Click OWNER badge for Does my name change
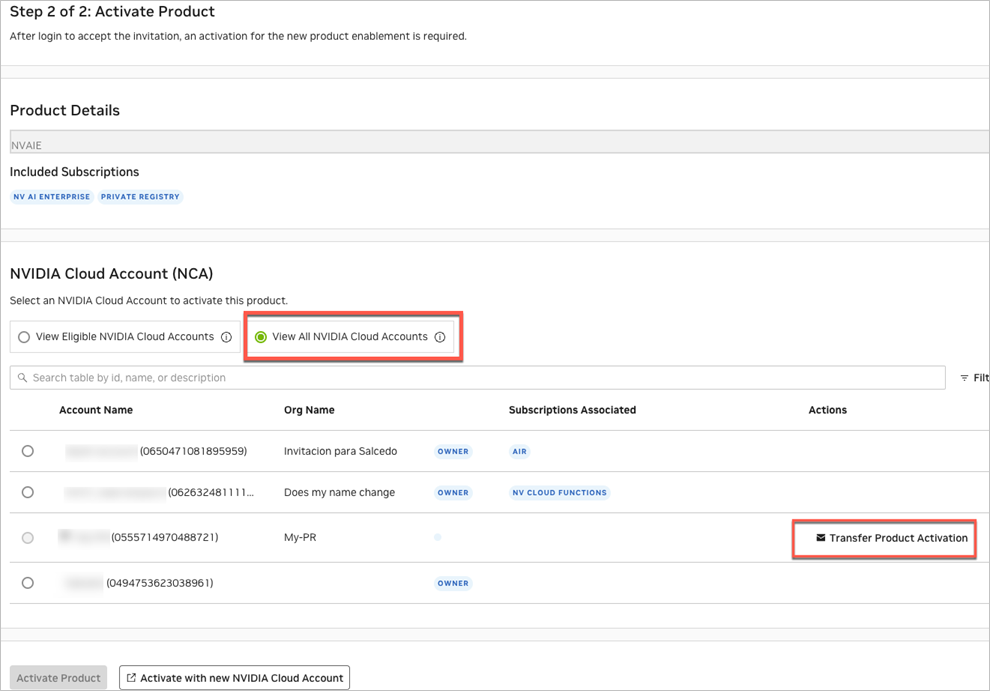Image resolution: width=990 pixels, height=691 pixels. click(453, 493)
